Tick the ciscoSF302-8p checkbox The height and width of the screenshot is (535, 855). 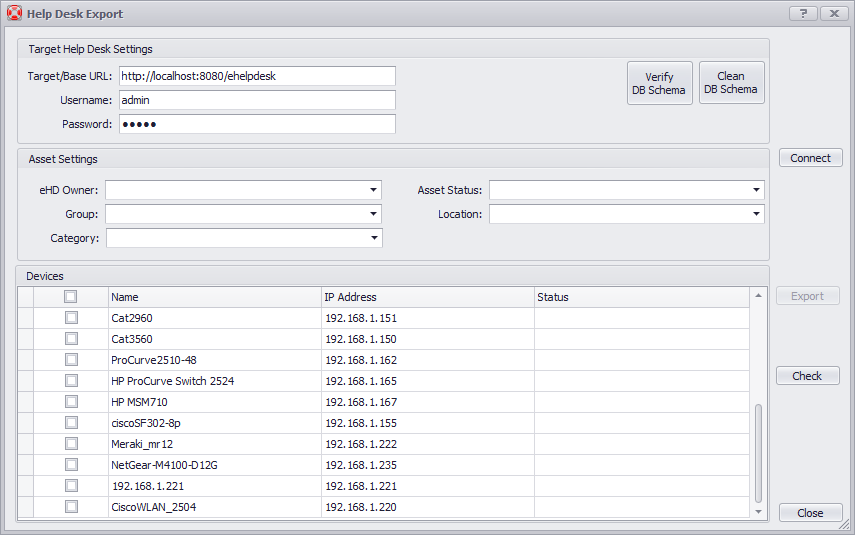71,423
